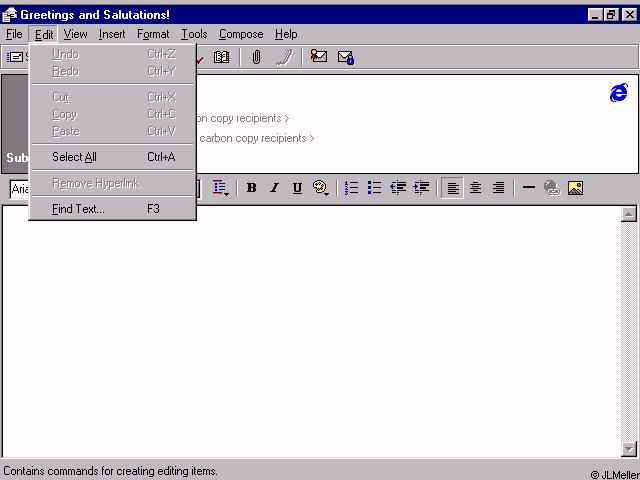Choose Select All from Edit menu
This screenshot has width=640, height=480.
[113, 157]
